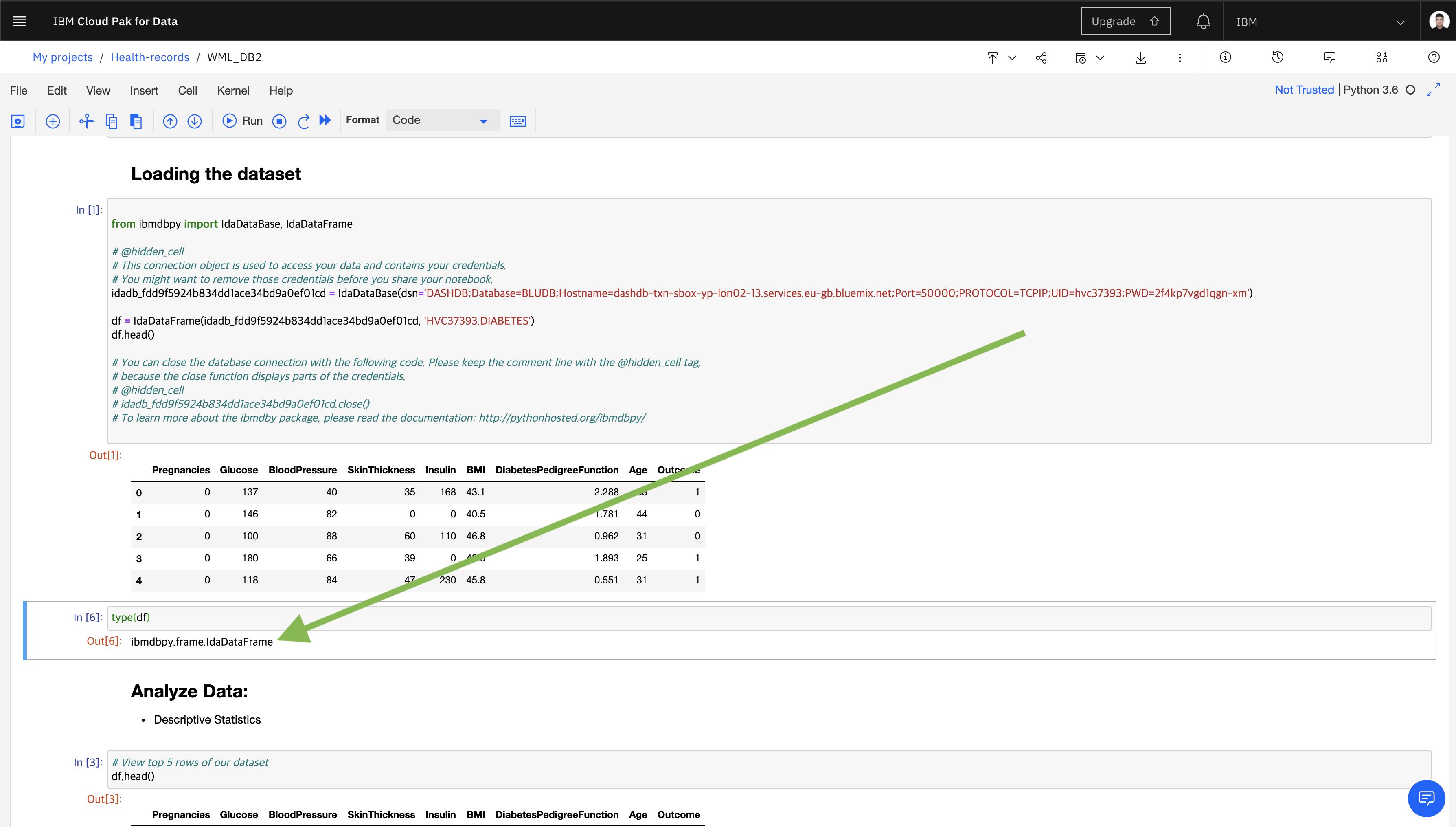The image size is (1456, 827).
Task: Open the Code cell format dropdown
Action: pyautogui.click(x=442, y=121)
